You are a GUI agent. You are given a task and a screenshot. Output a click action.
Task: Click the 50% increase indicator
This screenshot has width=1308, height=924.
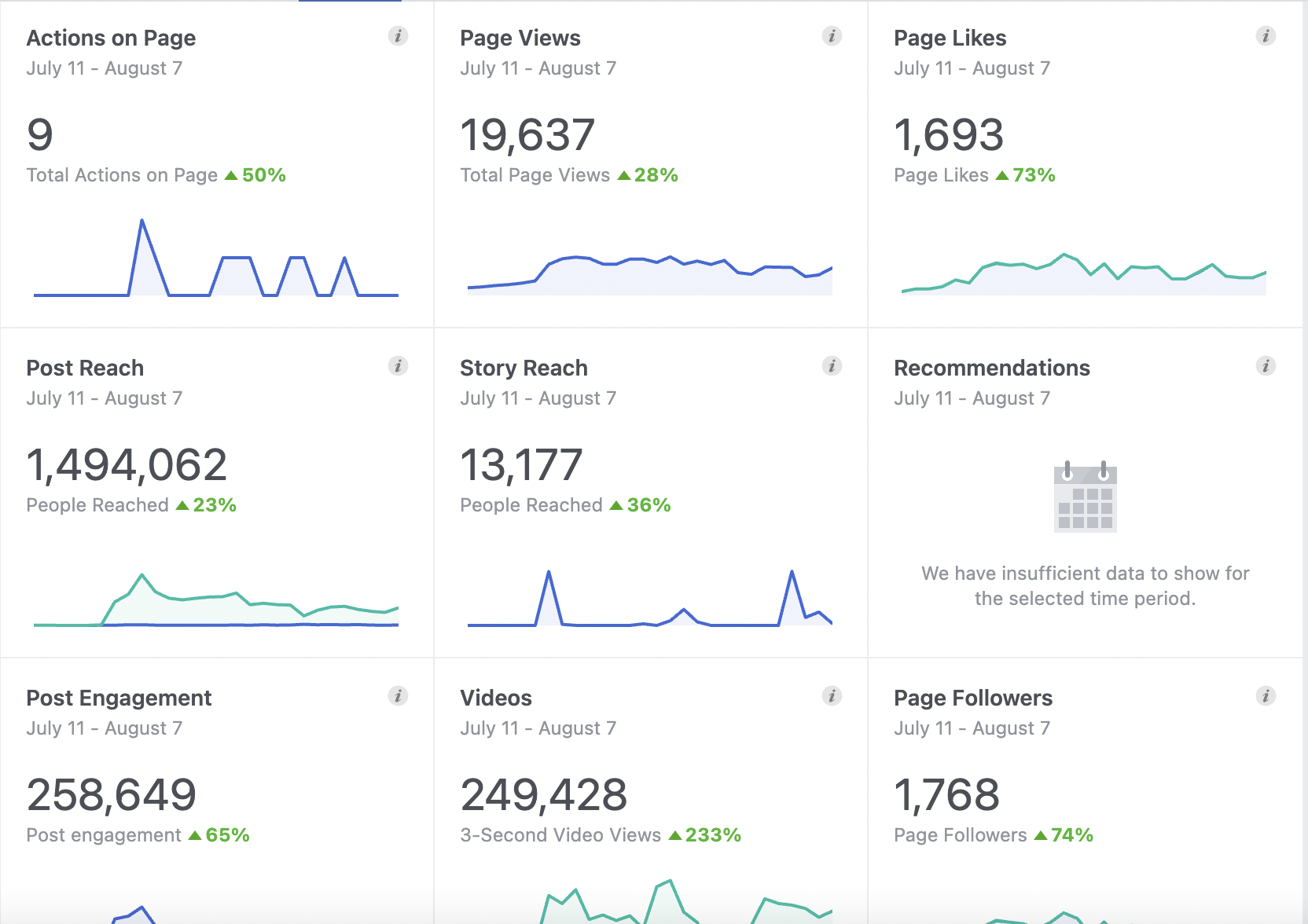(255, 175)
